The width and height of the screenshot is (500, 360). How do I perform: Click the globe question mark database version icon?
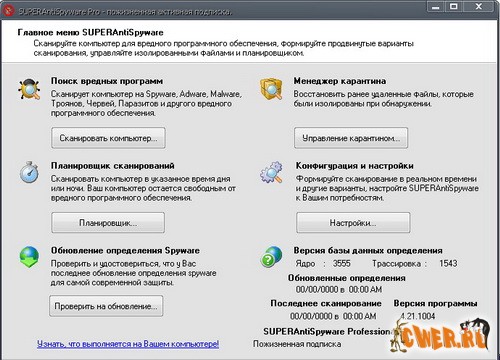click(x=271, y=256)
